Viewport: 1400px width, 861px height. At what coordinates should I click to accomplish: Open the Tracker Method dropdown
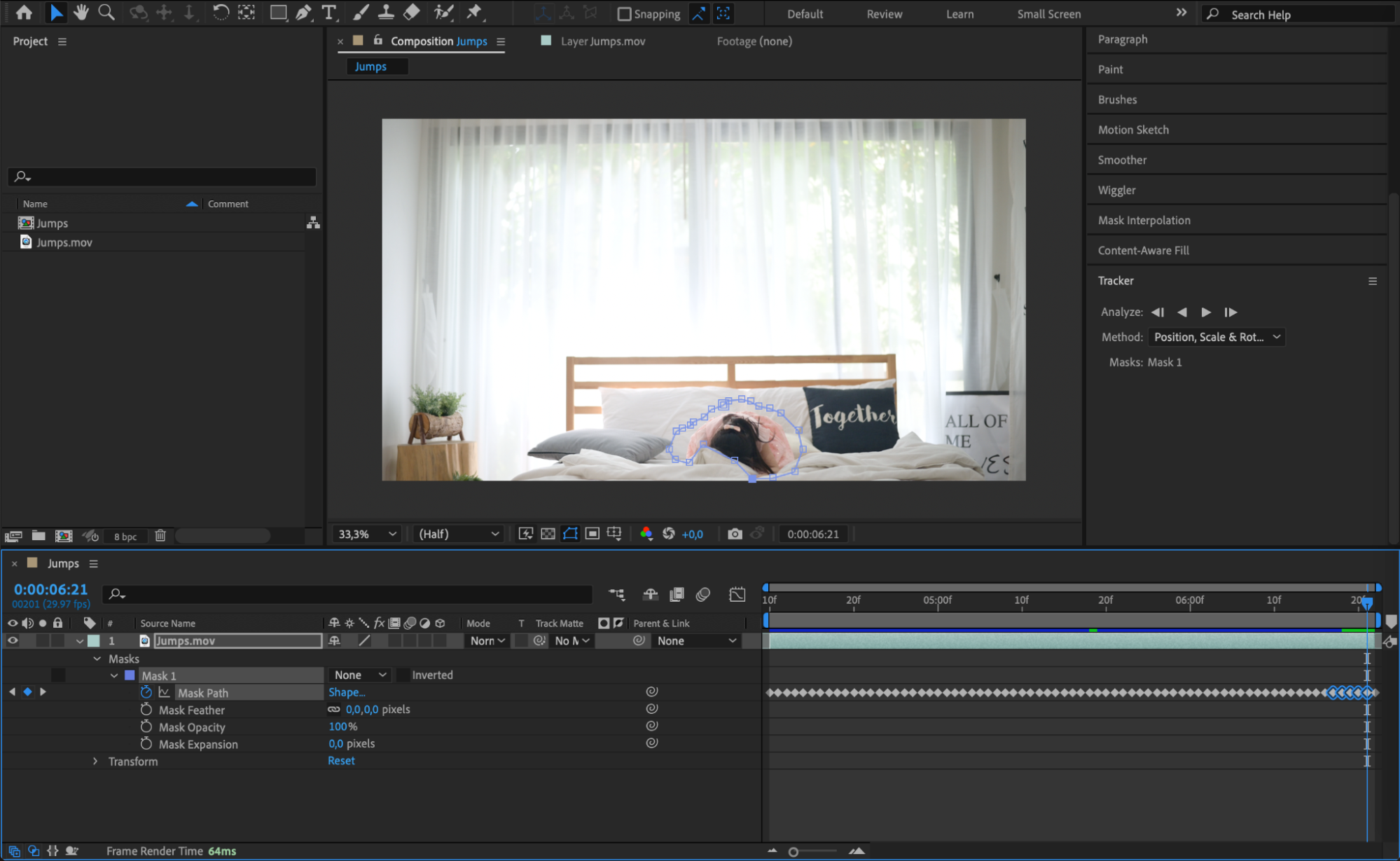point(1216,337)
